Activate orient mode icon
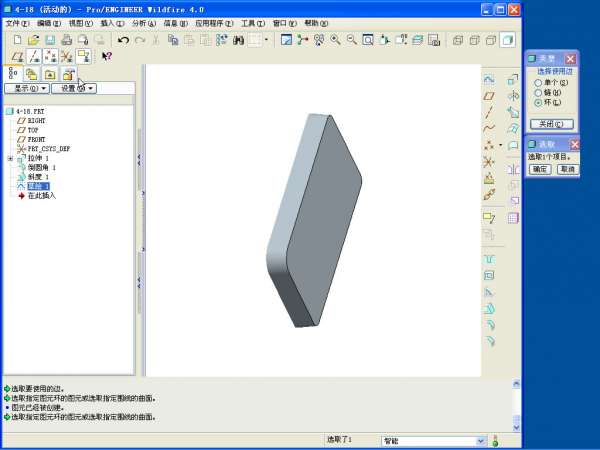The width and height of the screenshot is (600, 450). click(319, 39)
